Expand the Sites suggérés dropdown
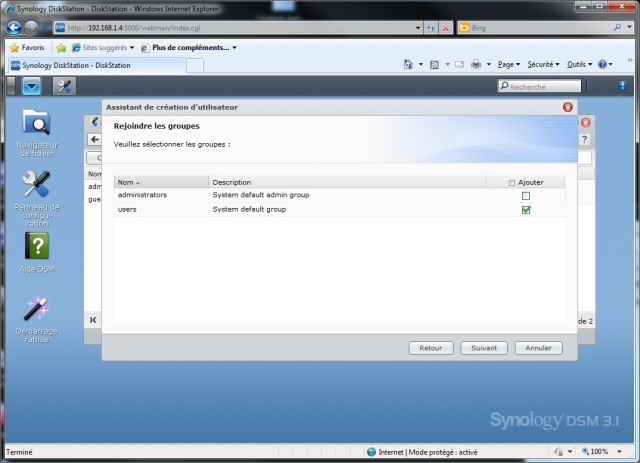 tap(132, 48)
